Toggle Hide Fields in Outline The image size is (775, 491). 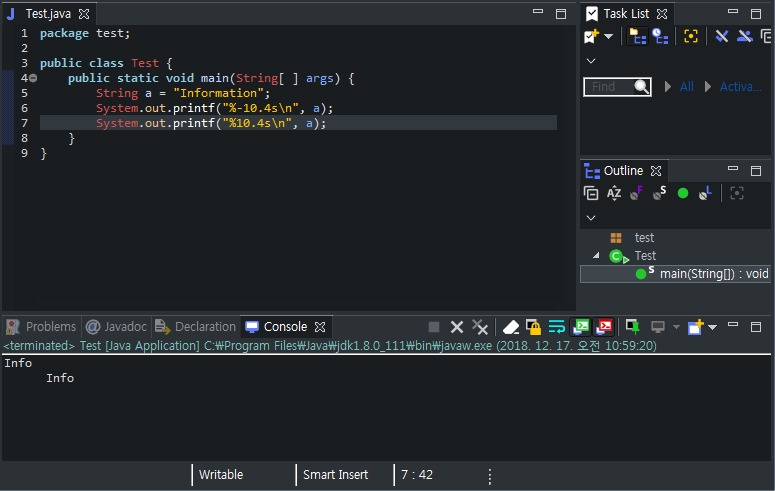pos(637,193)
